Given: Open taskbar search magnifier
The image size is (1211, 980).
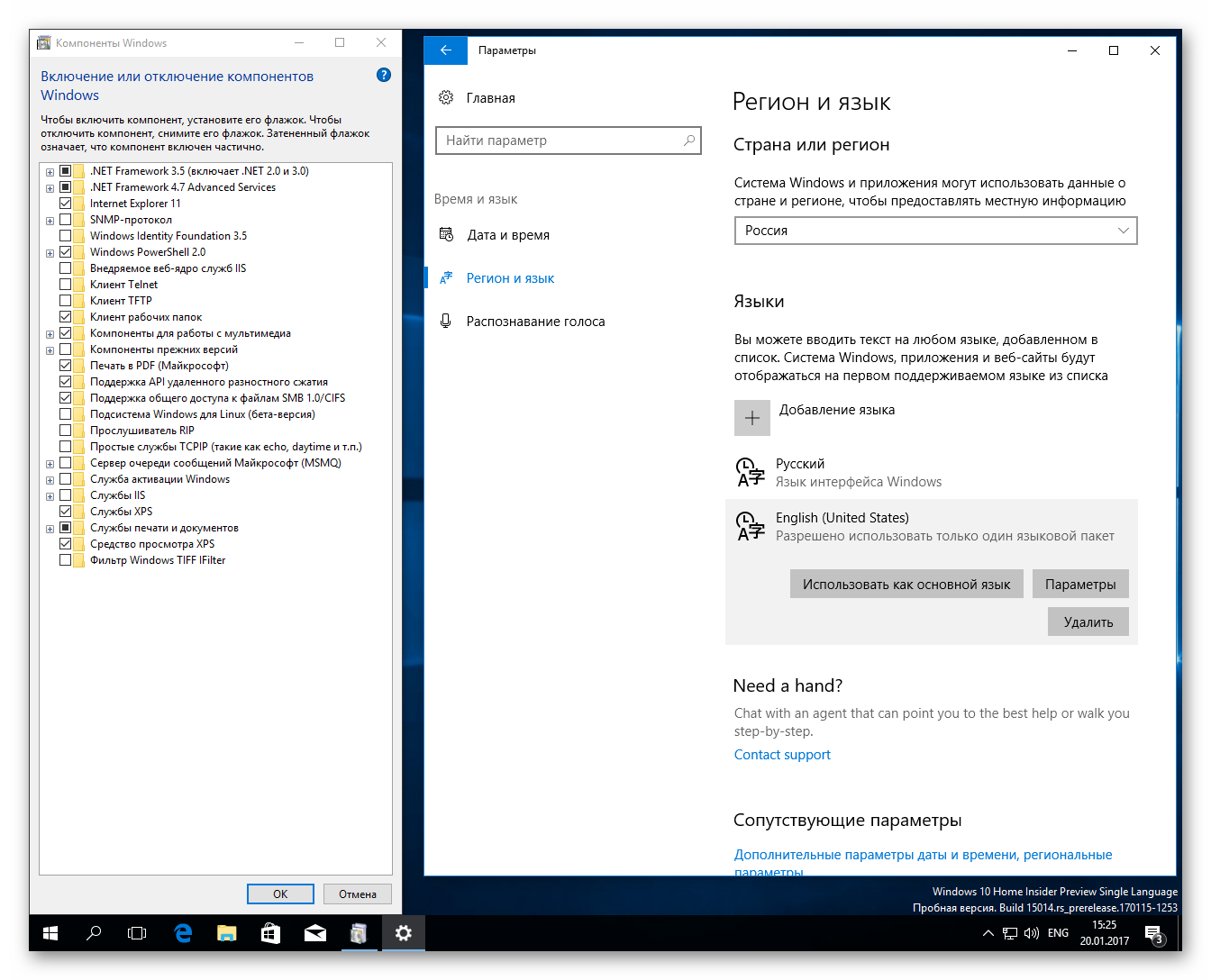Looking at the screenshot, I should coord(94,933).
